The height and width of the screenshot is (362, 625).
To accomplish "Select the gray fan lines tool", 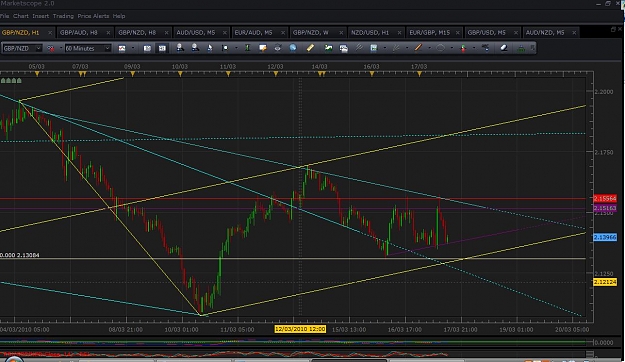I will coord(396,48).
